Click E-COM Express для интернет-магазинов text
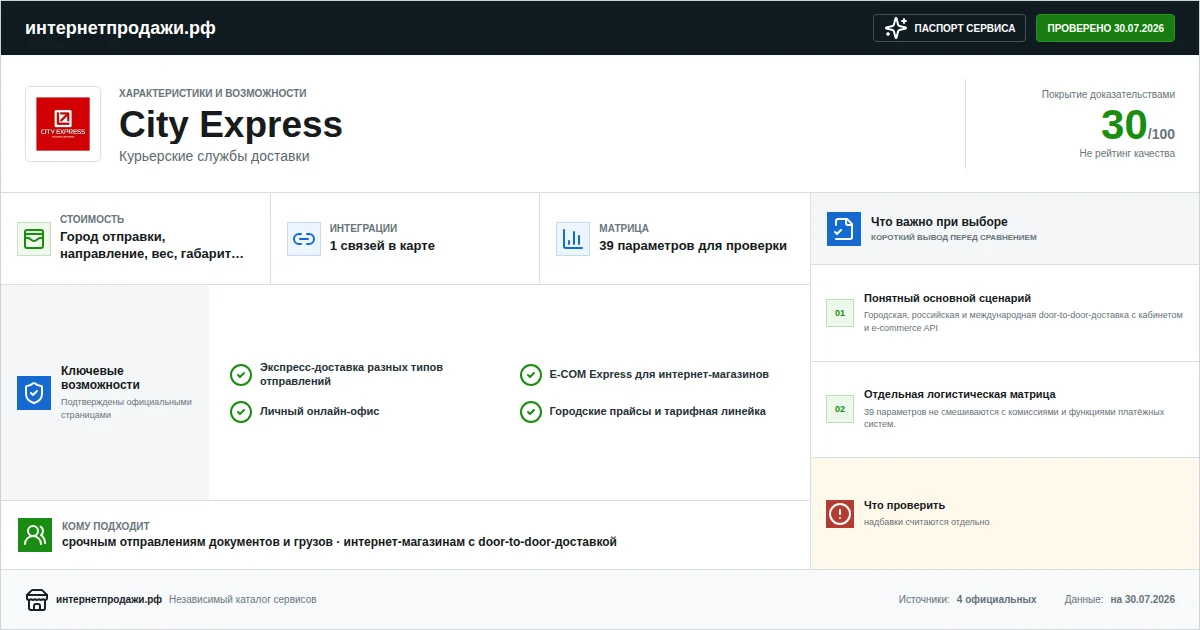 [x=659, y=375]
